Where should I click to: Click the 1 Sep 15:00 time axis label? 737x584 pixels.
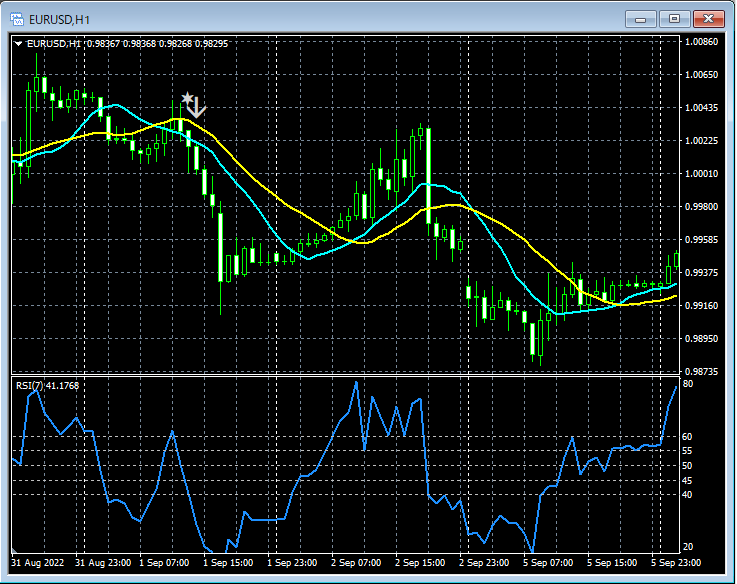click(x=228, y=563)
